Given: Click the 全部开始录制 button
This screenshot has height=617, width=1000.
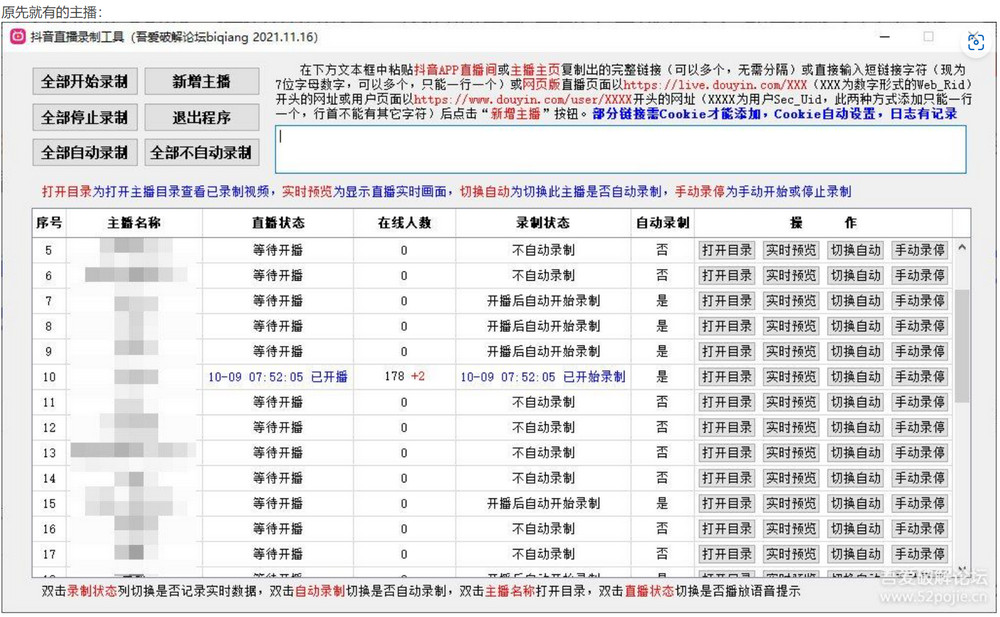Looking at the screenshot, I should (85, 82).
